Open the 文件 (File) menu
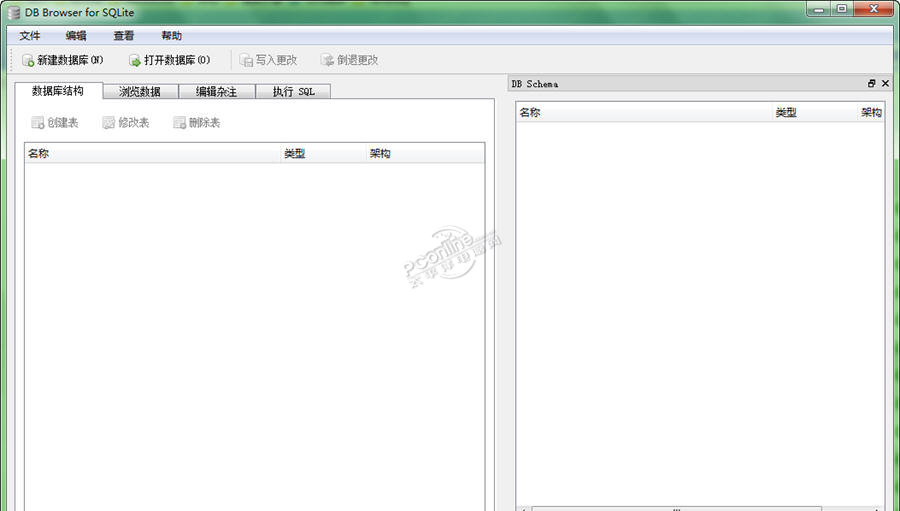Image resolution: width=900 pixels, height=511 pixels. [x=30, y=36]
